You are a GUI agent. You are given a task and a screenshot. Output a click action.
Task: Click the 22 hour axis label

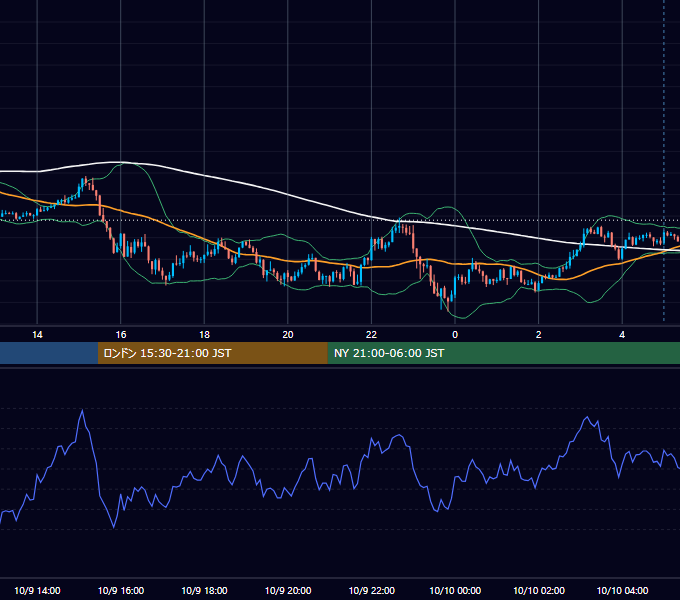371,335
